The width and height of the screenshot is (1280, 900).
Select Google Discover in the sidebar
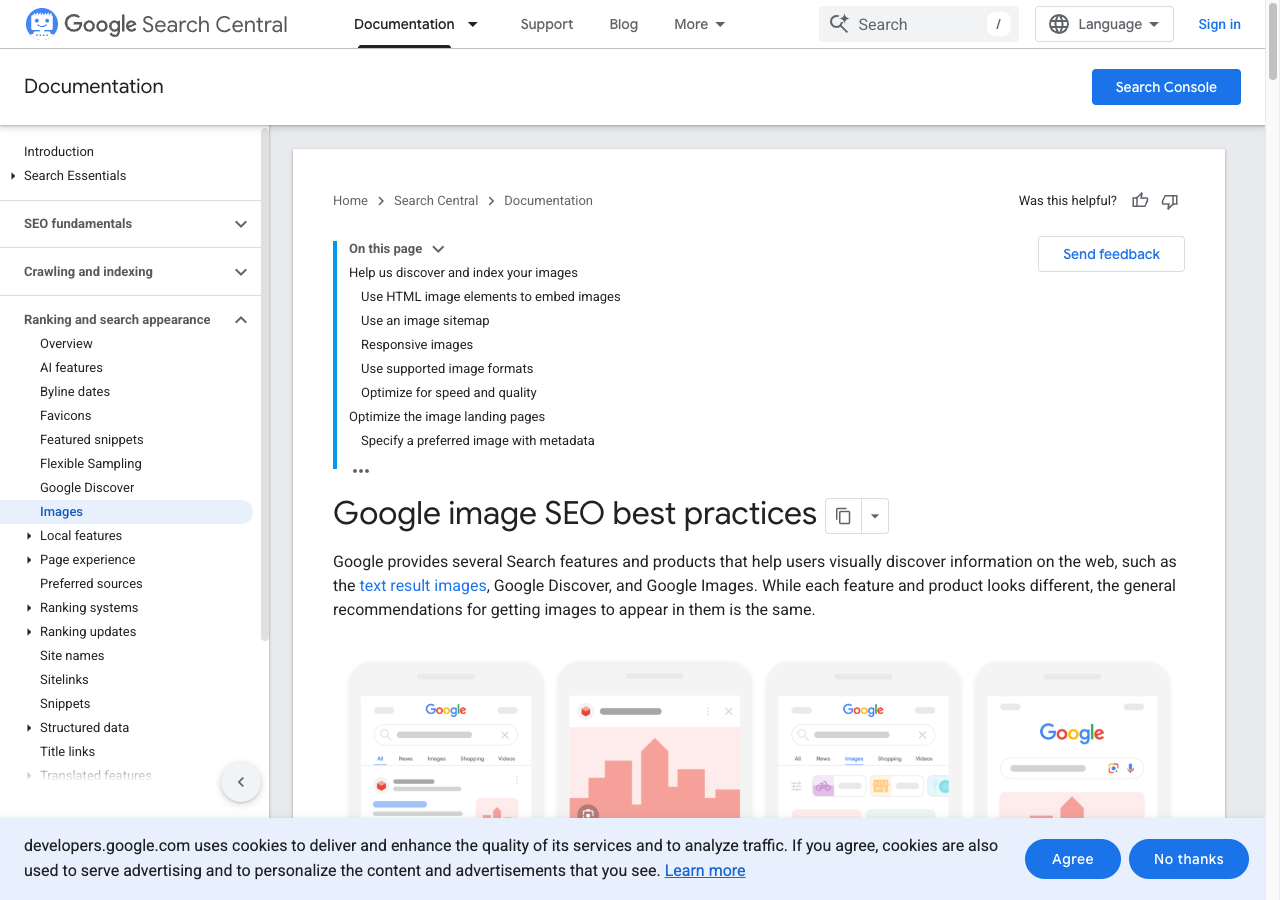(x=87, y=488)
